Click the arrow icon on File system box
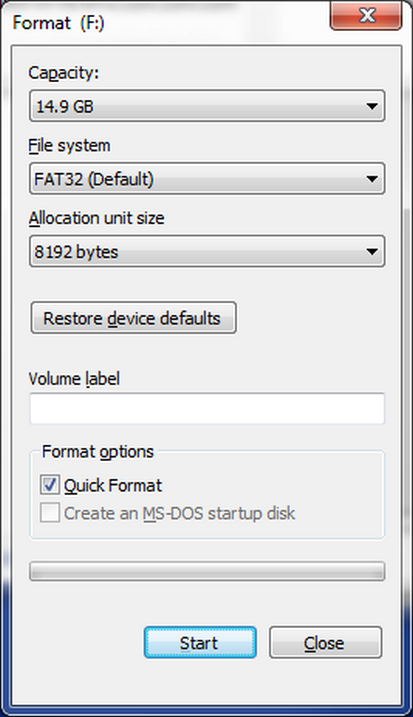Screen dimensions: 413x717 point(372,179)
